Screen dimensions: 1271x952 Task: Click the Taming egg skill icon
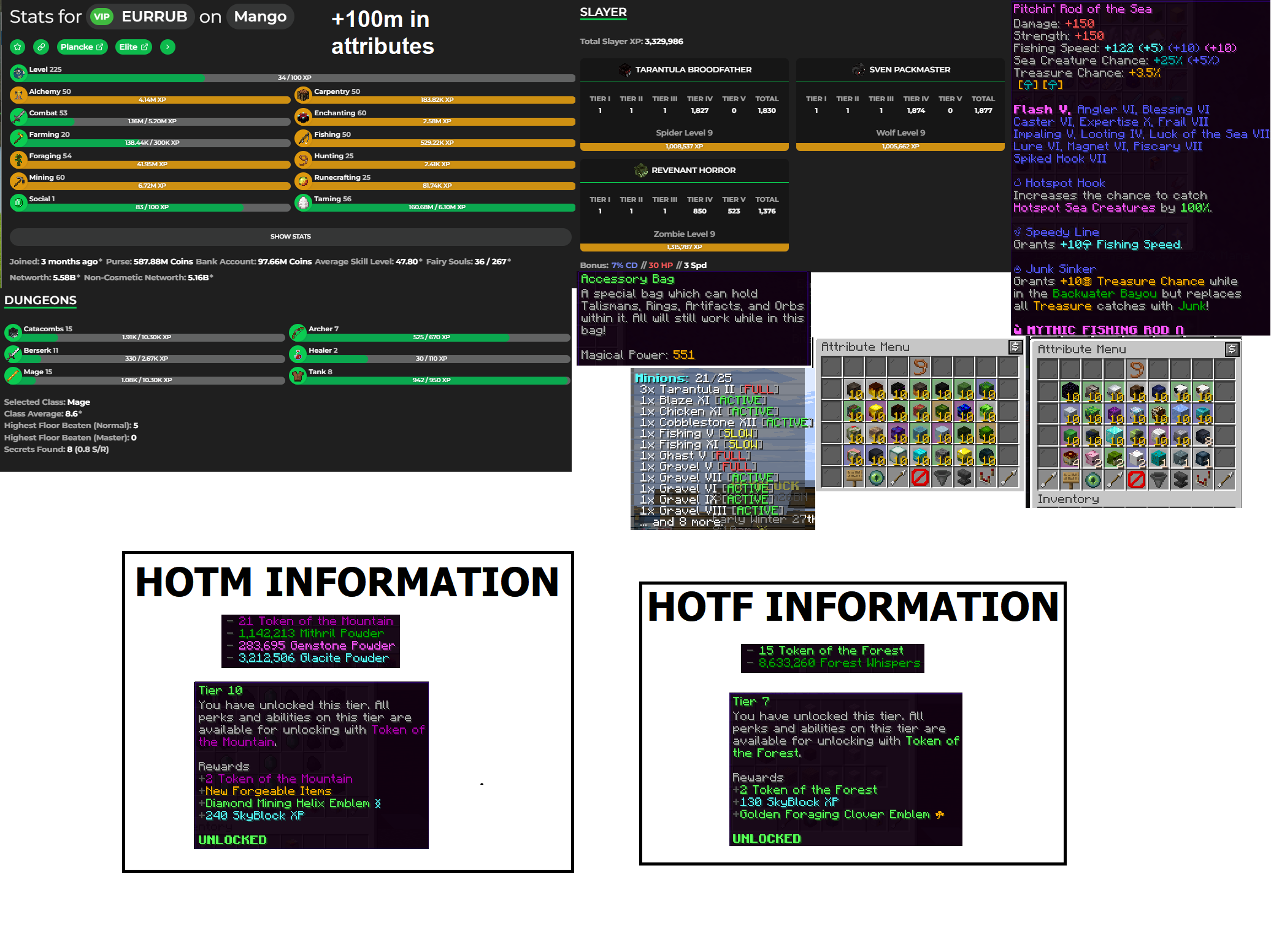[303, 202]
